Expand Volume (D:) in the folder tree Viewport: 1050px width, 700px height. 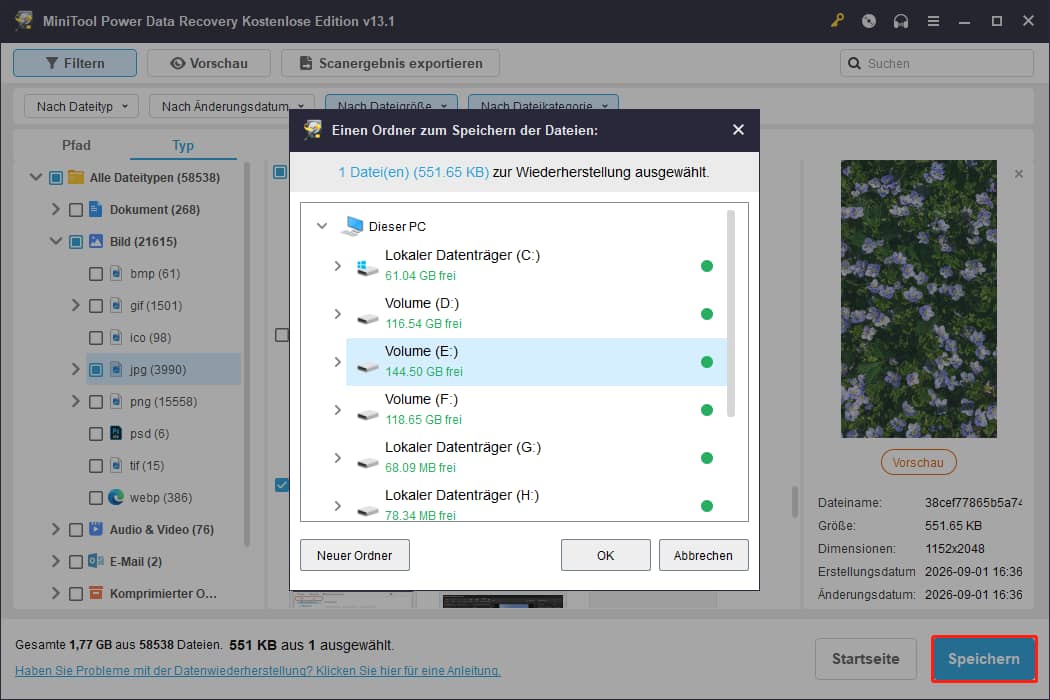tap(338, 314)
